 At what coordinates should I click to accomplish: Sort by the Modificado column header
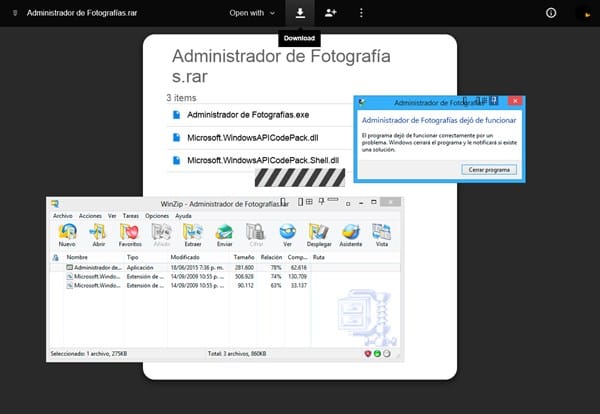185,257
